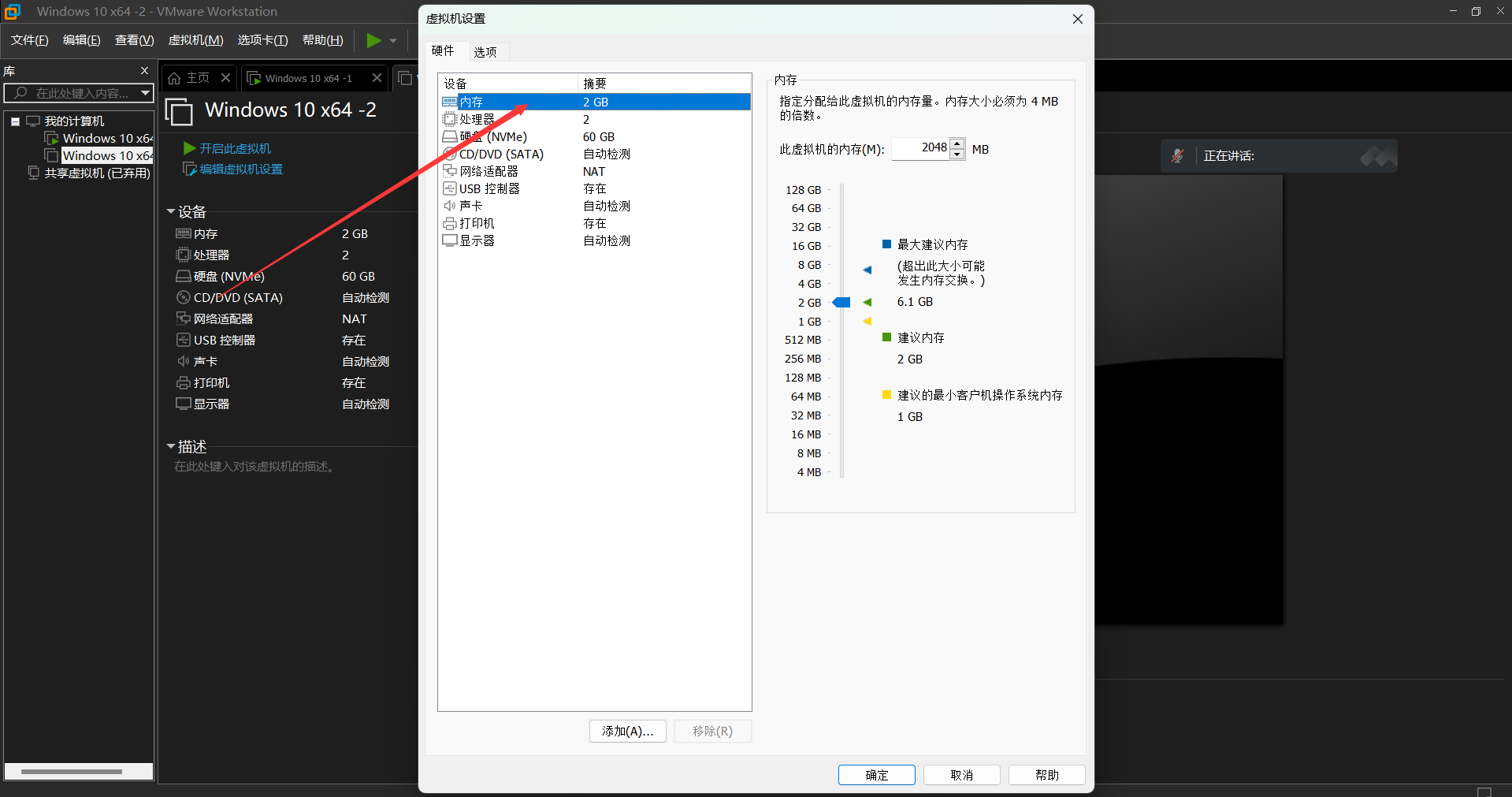Click the 内存 icon on VM summary page
Viewport: 1512px width, 797px height.
click(183, 233)
